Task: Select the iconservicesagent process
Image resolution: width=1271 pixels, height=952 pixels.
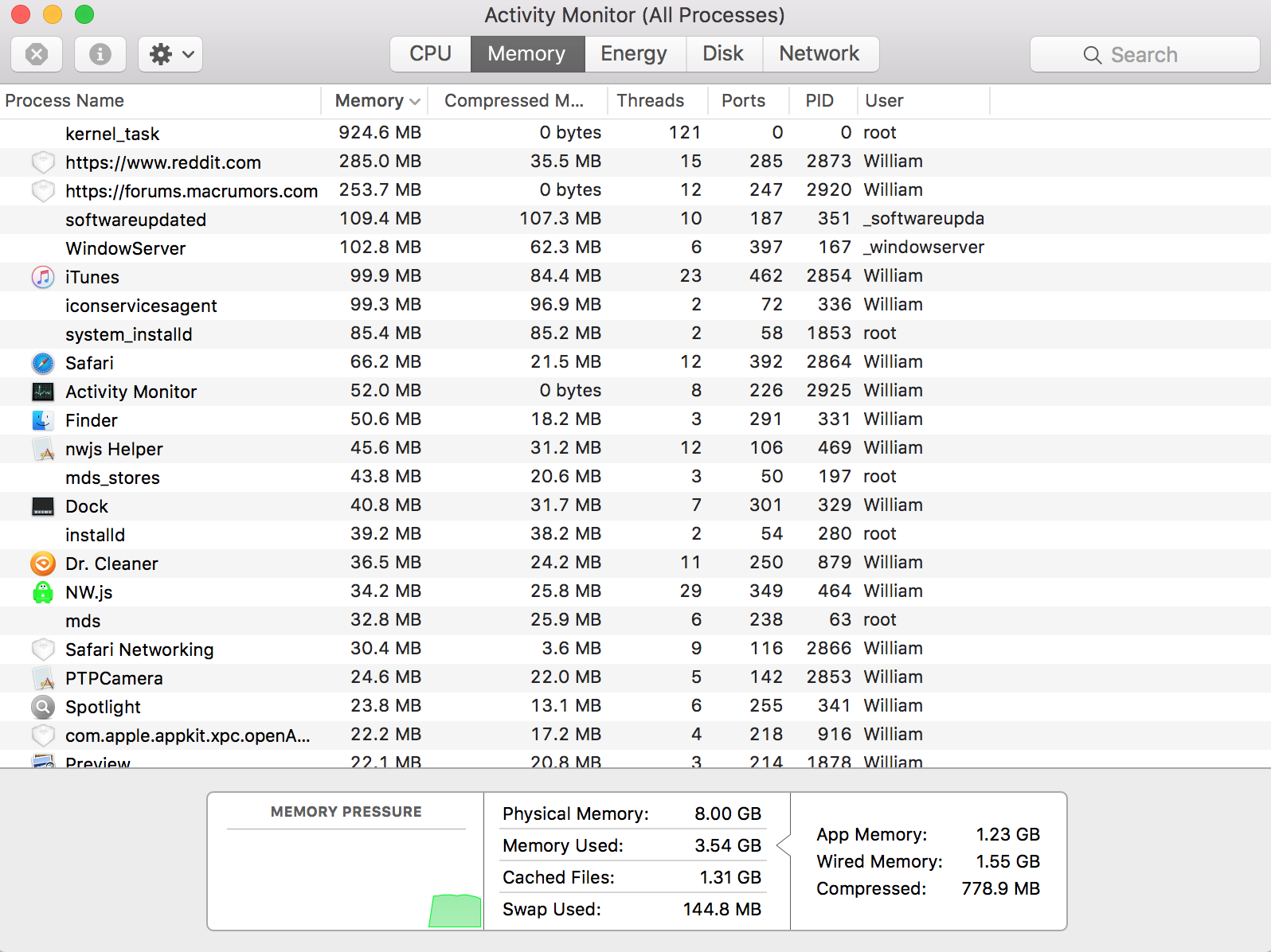Action: (x=635, y=306)
